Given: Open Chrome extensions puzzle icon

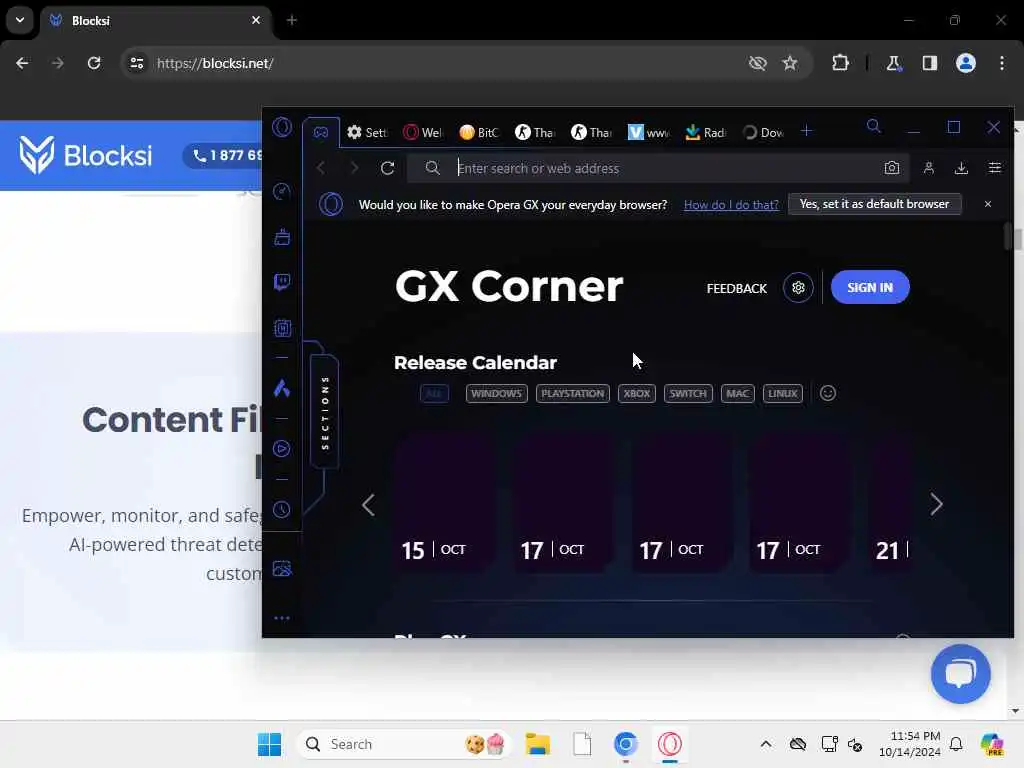Looking at the screenshot, I should click(840, 63).
